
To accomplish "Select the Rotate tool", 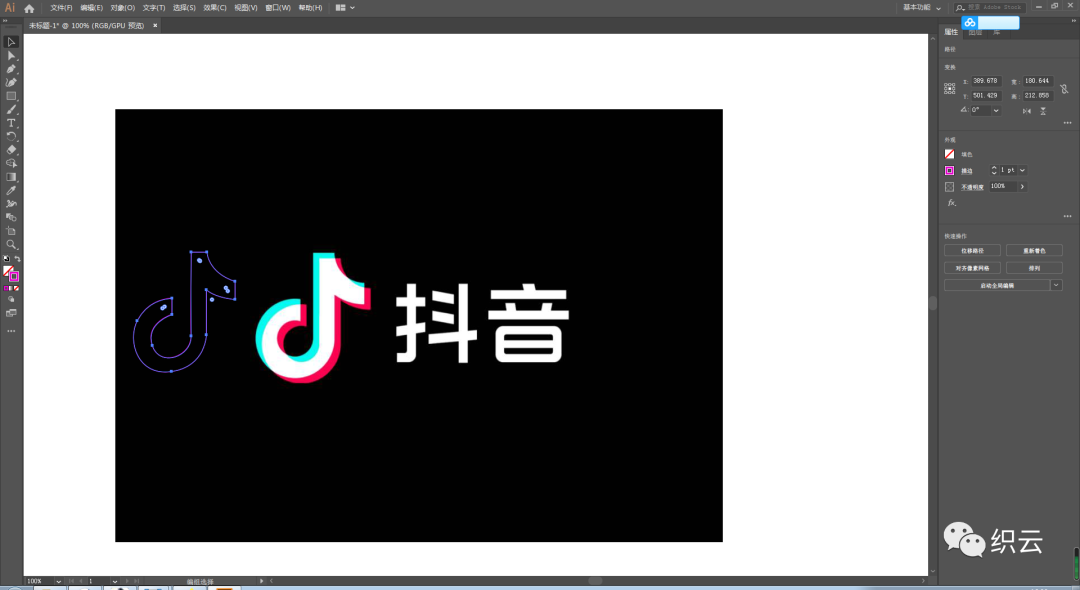I will [11, 136].
